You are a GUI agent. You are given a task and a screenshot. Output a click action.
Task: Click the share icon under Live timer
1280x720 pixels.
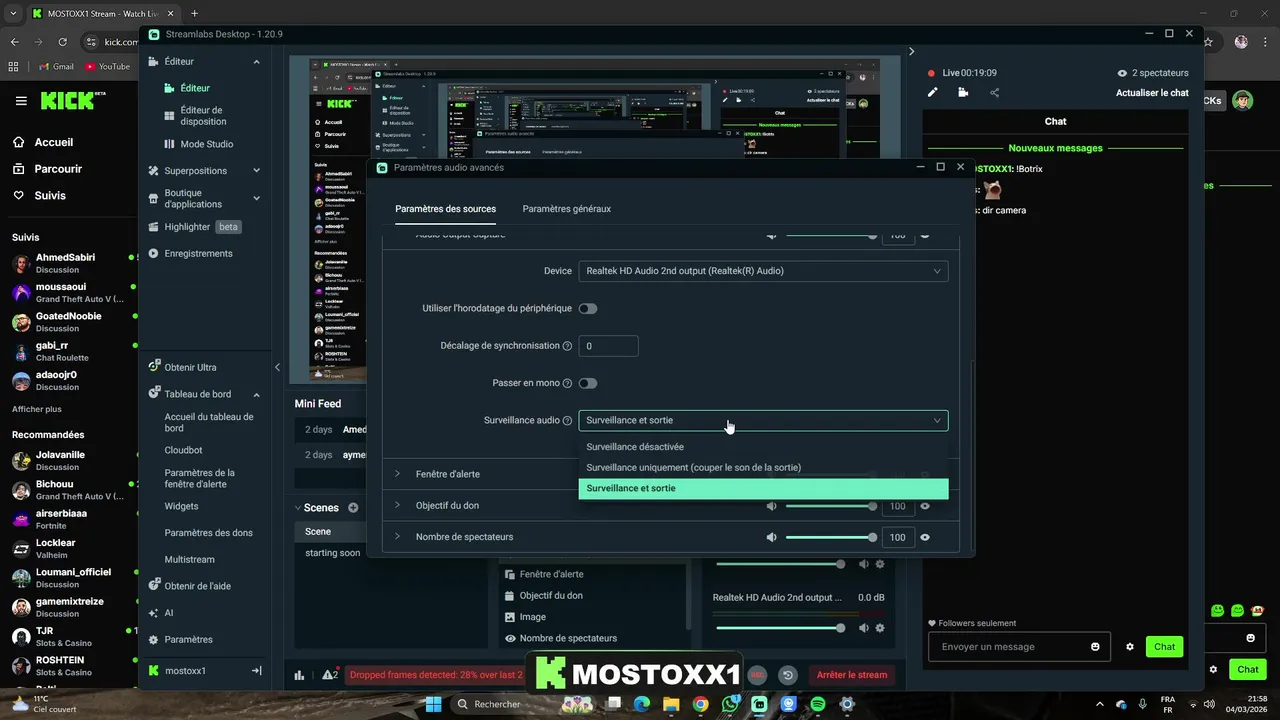994,92
